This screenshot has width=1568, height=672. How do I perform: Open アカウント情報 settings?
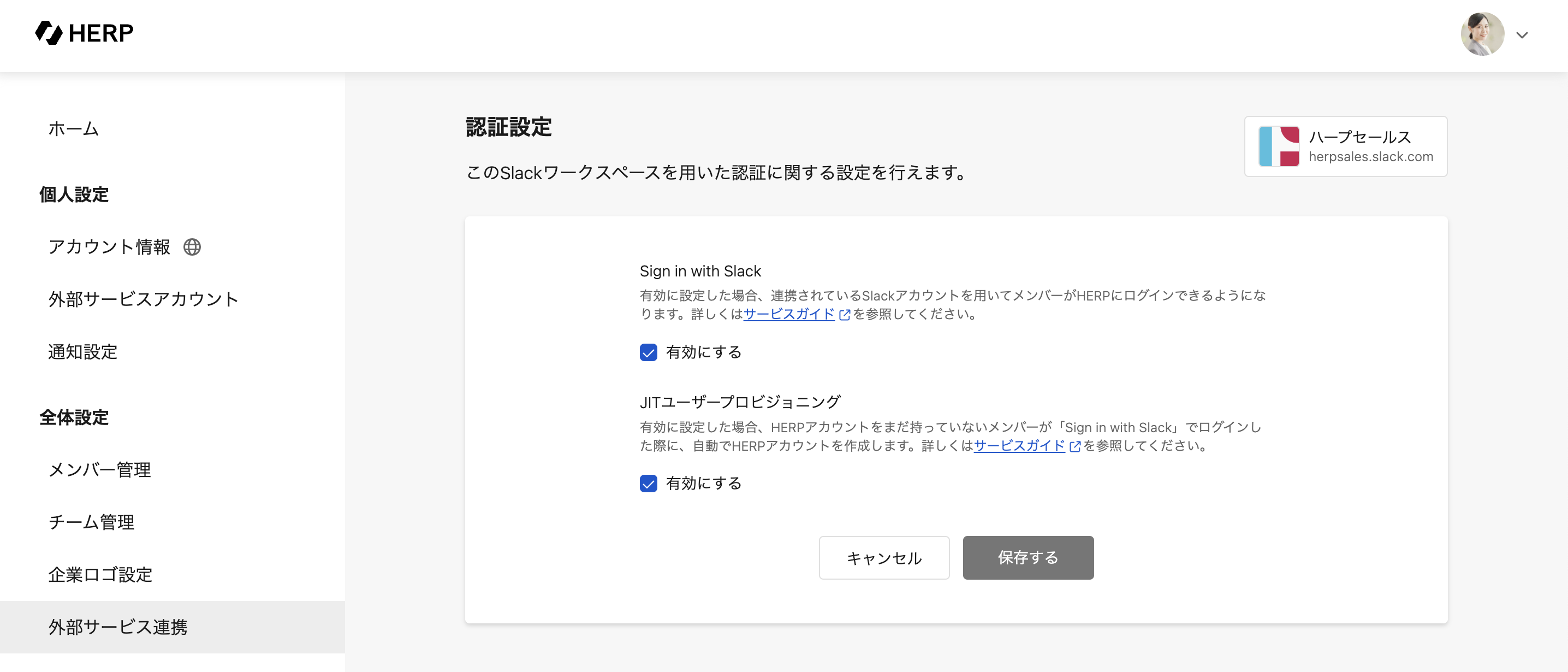point(109,247)
